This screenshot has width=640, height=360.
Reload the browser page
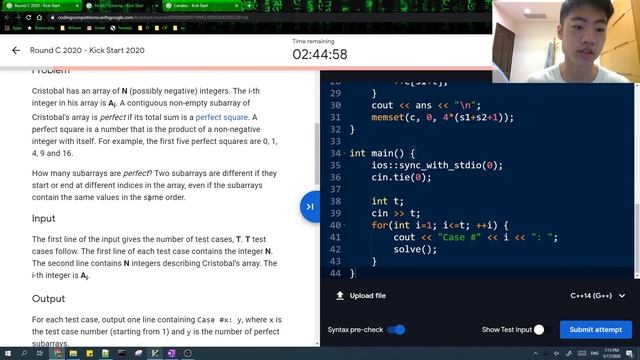click(28, 18)
